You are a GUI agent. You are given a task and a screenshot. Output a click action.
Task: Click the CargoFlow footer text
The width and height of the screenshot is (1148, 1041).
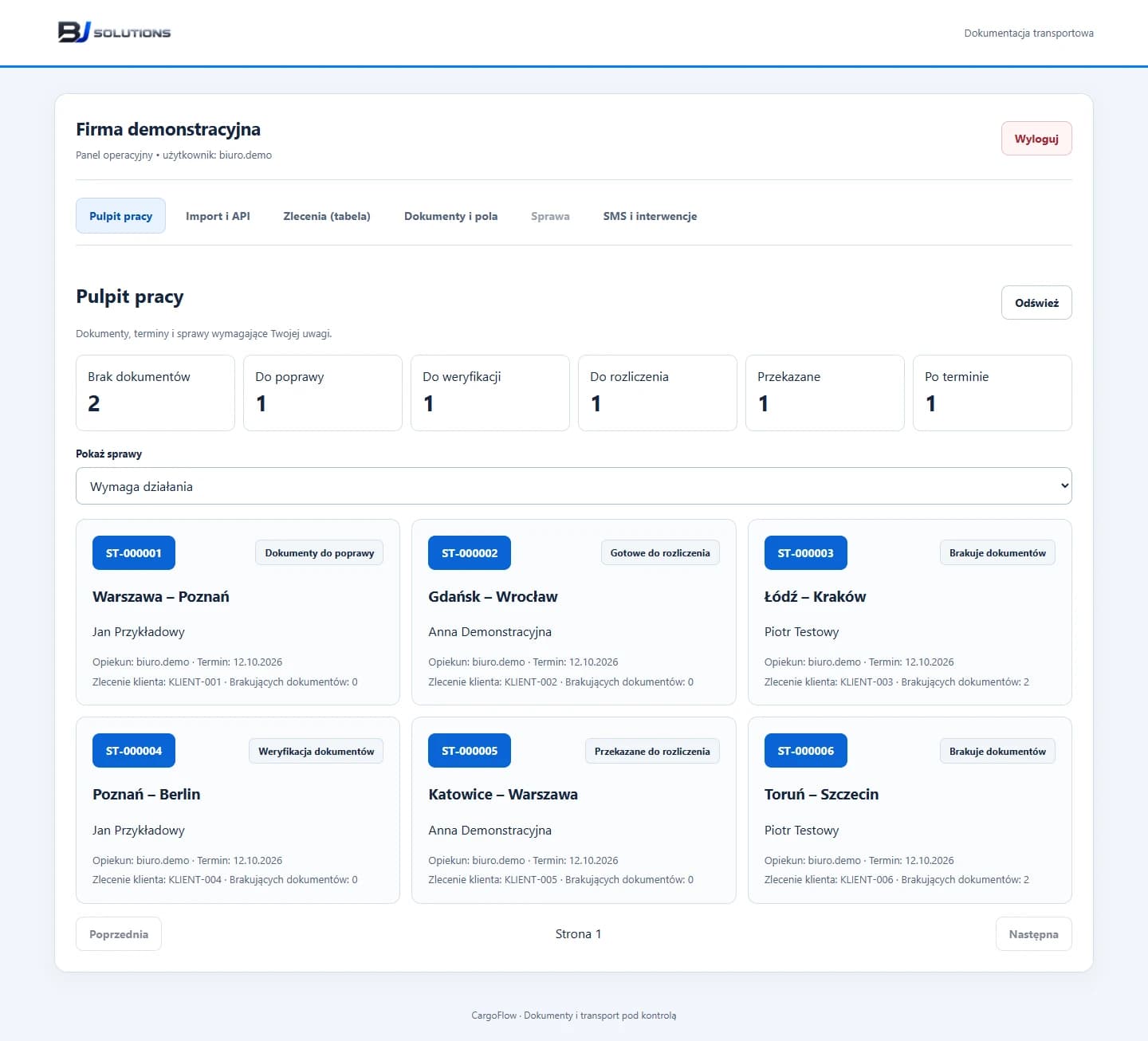[x=574, y=1015]
